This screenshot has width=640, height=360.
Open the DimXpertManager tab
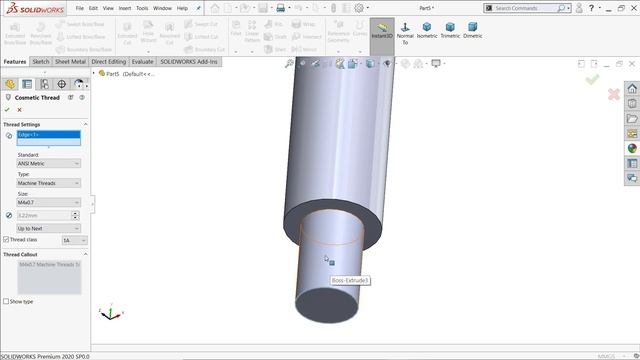click(x=61, y=84)
